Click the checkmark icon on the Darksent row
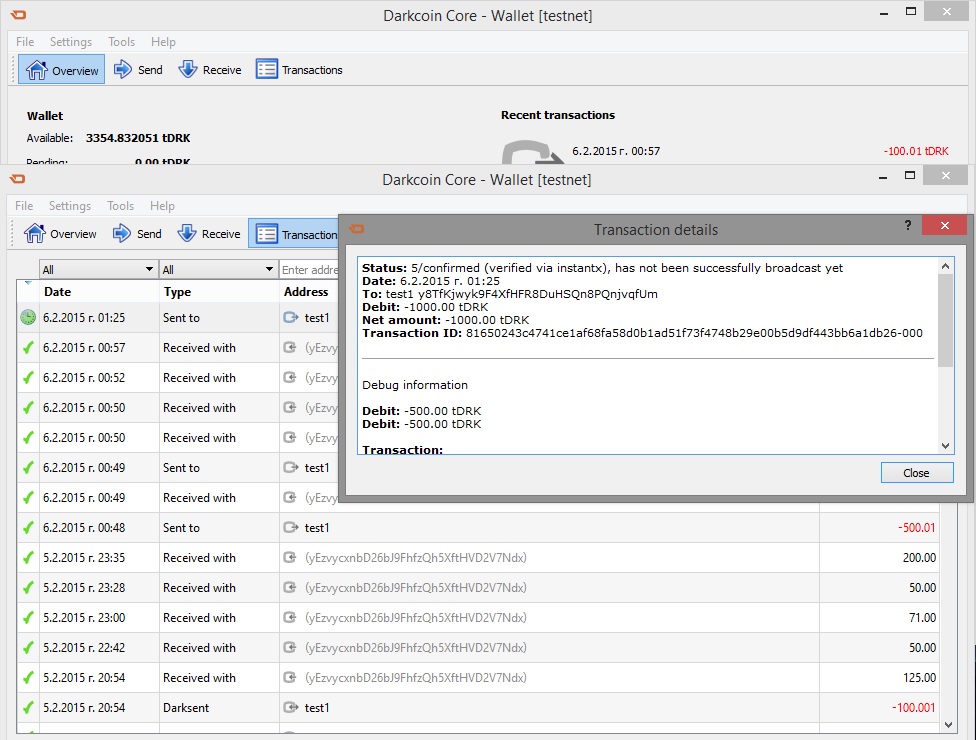 (x=28, y=708)
